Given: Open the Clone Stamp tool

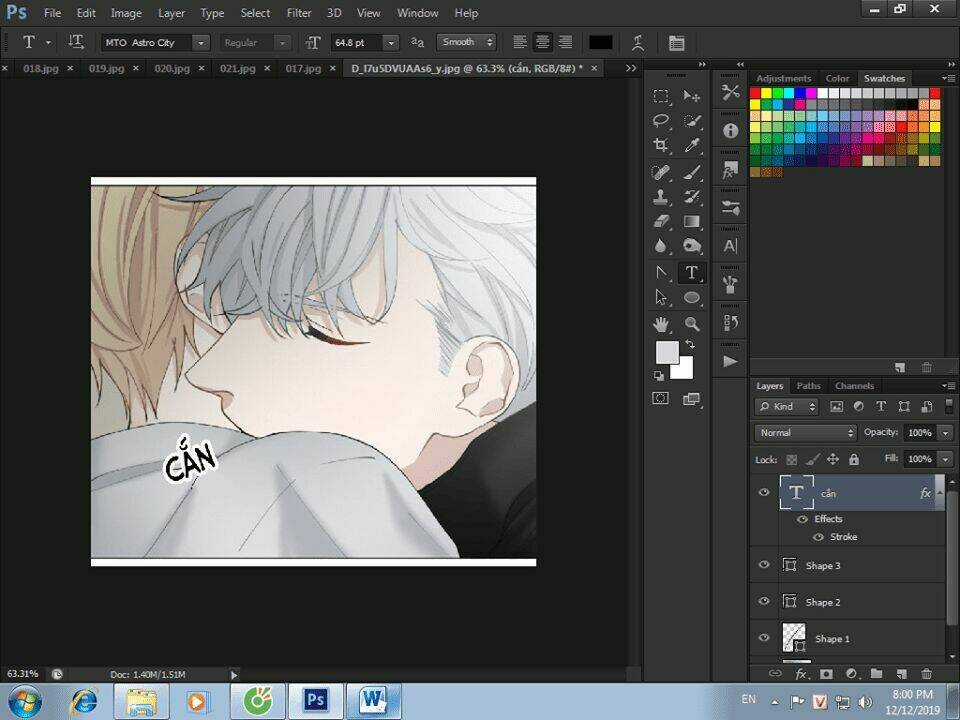Looking at the screenshot, I should point(660,196).
